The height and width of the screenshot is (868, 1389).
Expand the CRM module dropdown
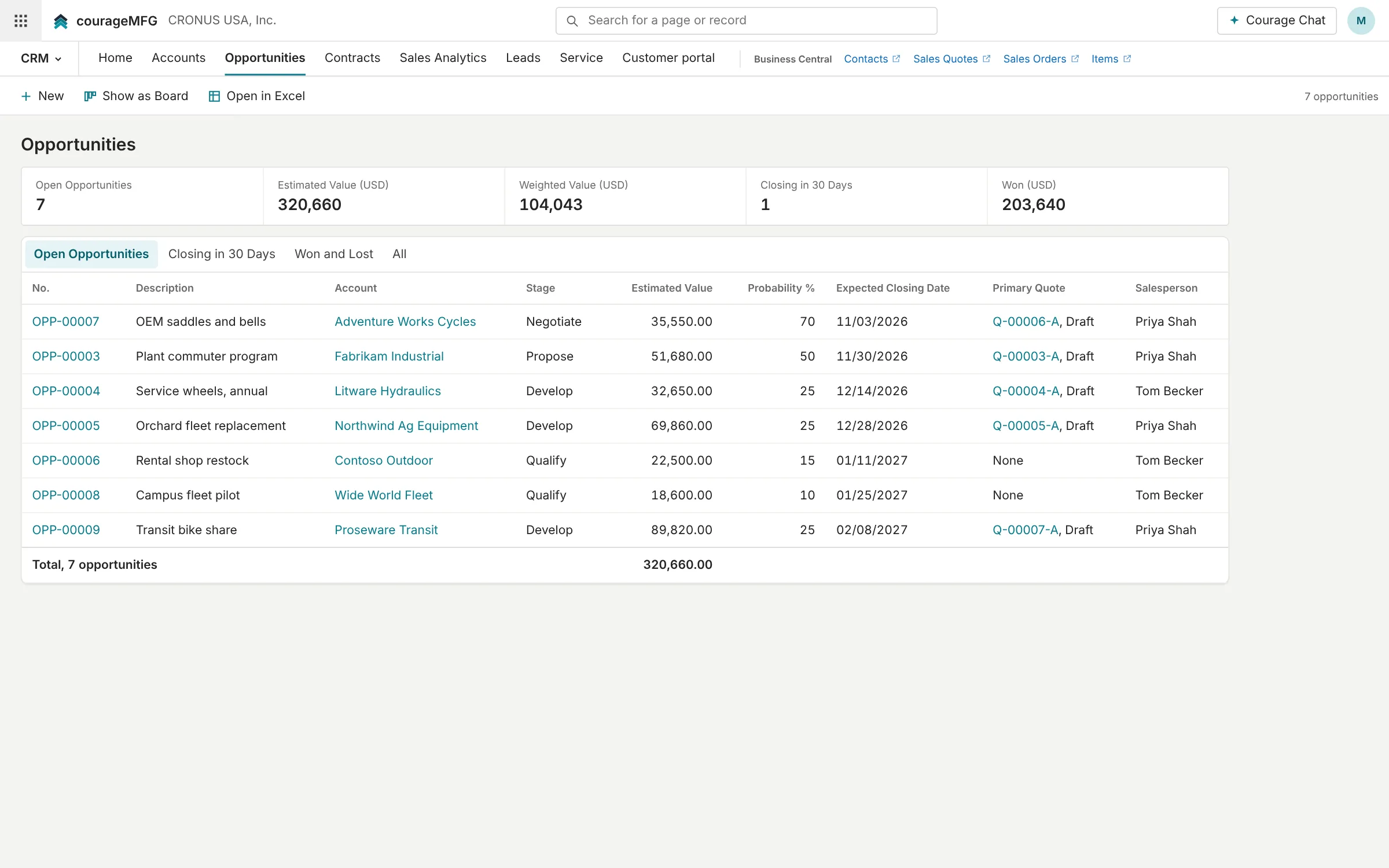click(41, 58)
